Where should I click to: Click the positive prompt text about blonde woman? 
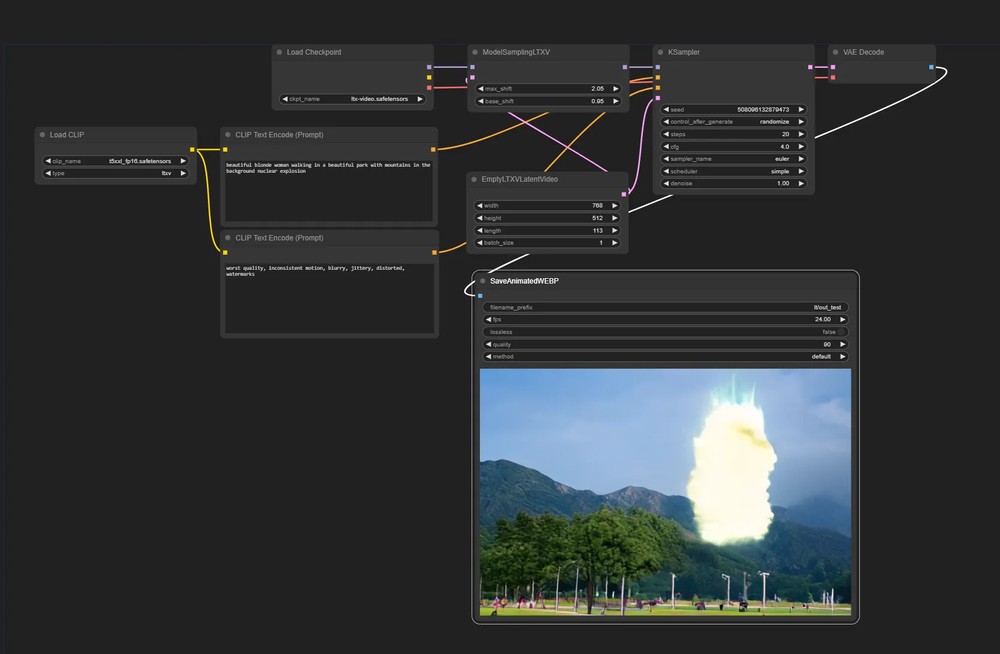(x=328, y=168)
